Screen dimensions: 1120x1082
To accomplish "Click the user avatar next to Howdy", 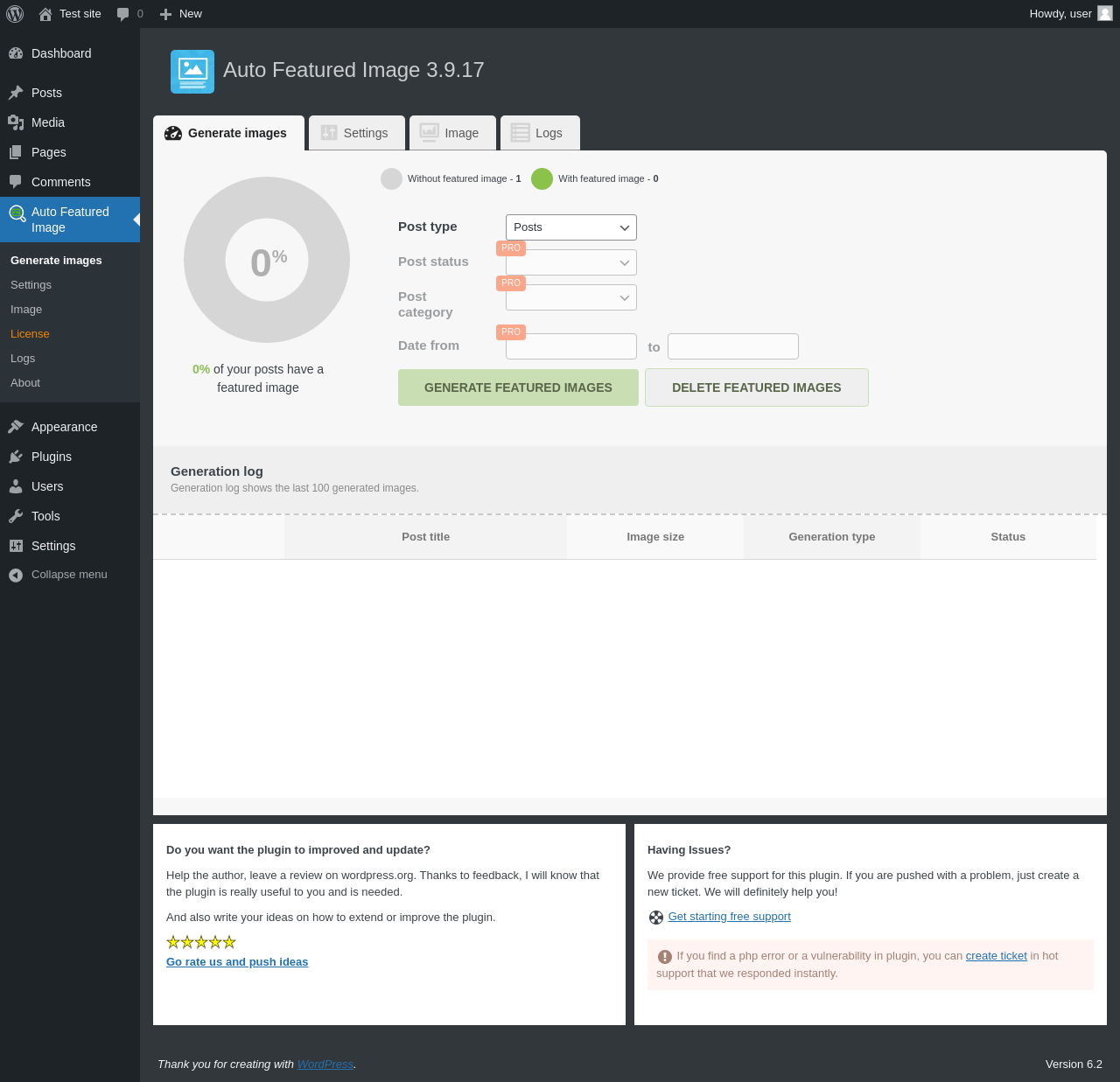I will point(1104,13).
